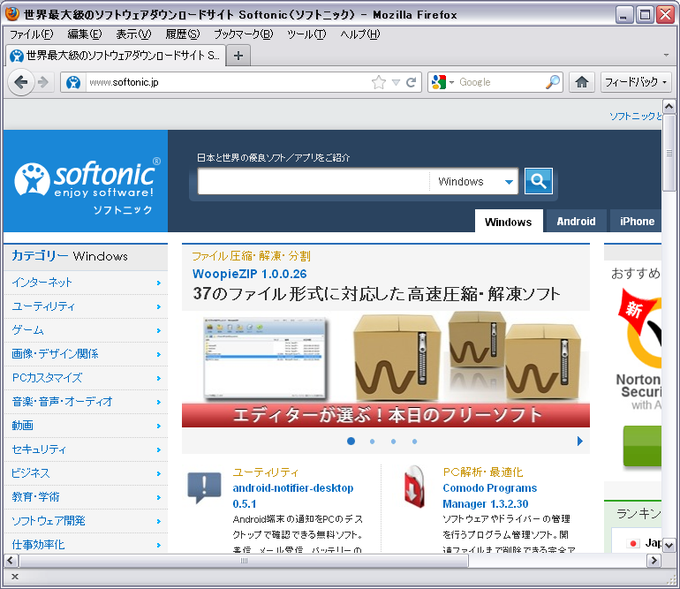Click the ファイル圧縮・解凍・分割 category label
Image resolution: width=680 pixels, height=589 pixels.
[x=251, y=256]
